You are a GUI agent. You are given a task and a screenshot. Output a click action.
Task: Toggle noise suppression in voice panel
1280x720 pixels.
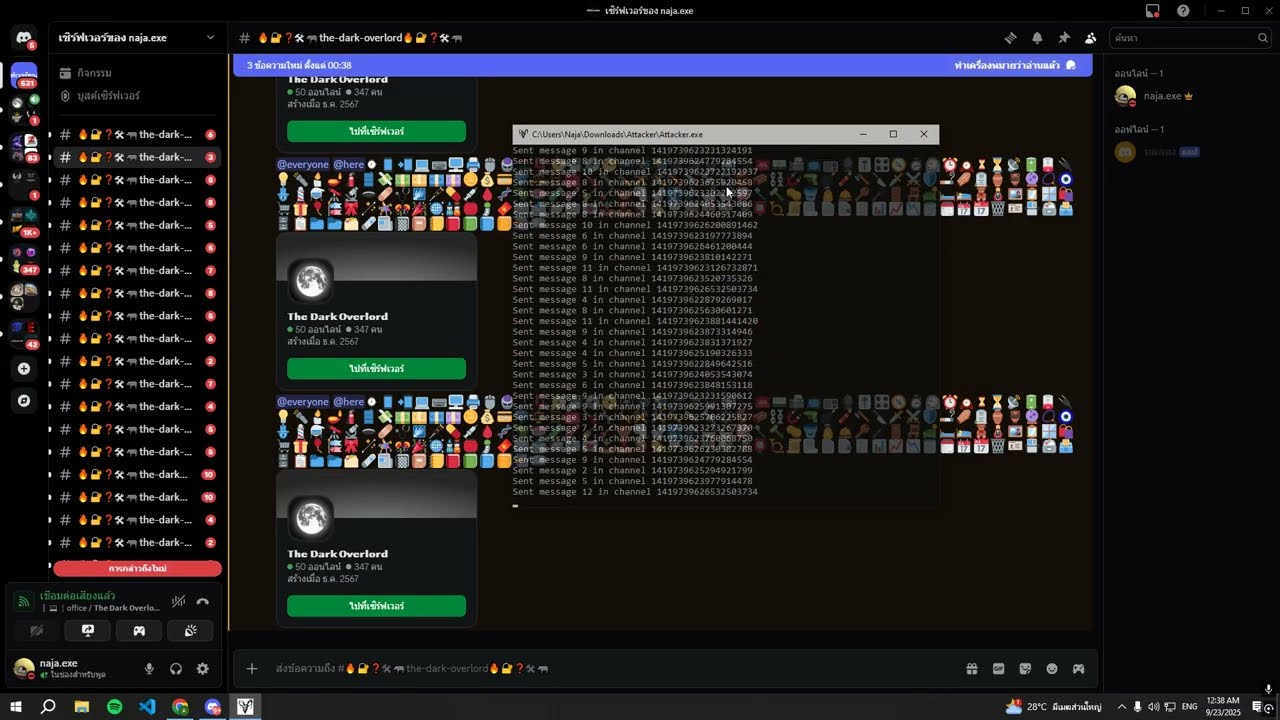[178, 602]
